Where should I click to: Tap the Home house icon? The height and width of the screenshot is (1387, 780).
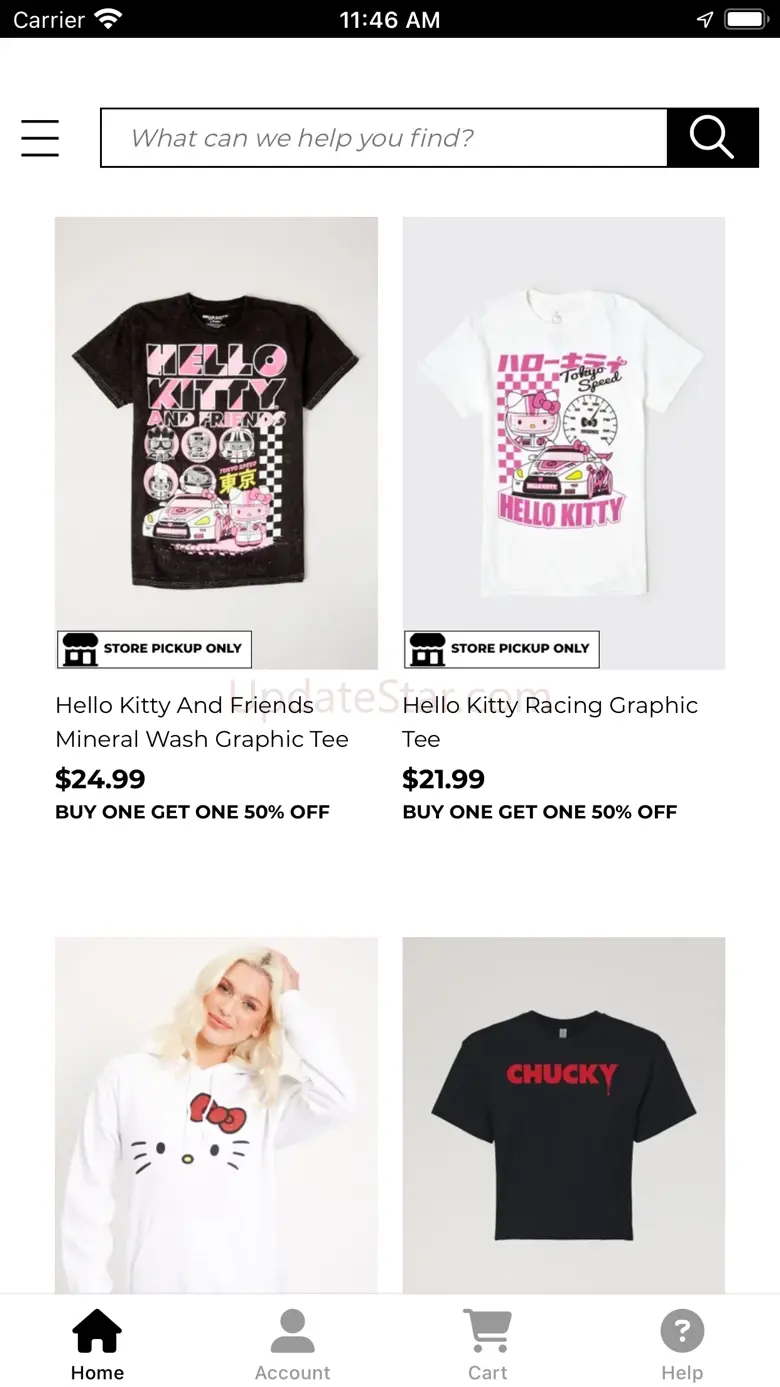point(97,1331)
